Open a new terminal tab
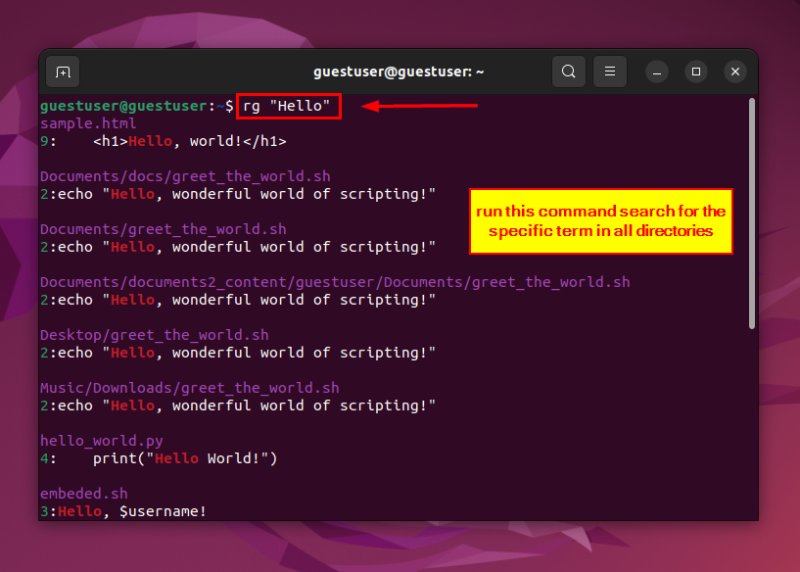The height and width of the screenshot is (572, 800). 63,72
